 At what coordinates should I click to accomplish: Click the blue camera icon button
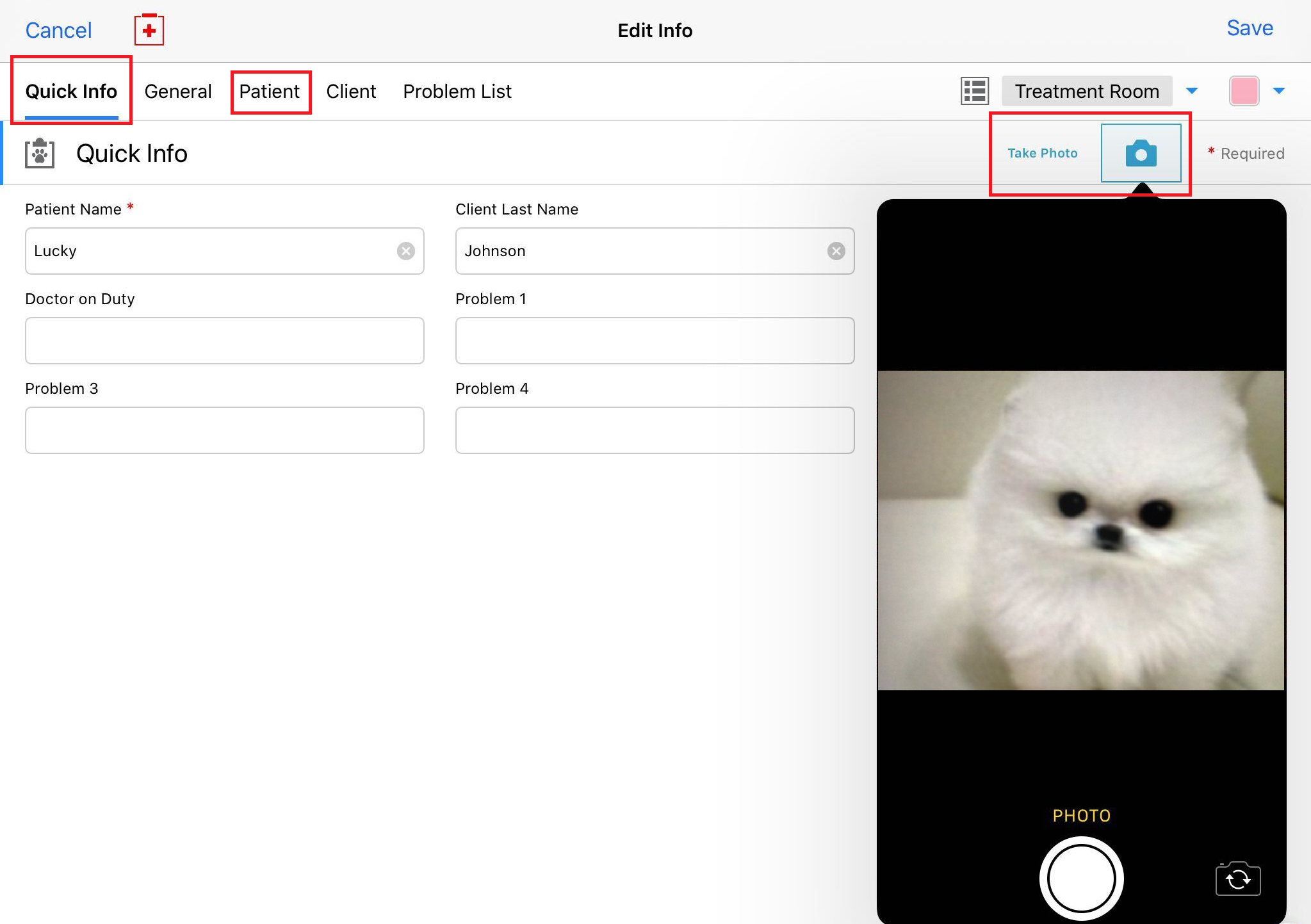point(1141,154)
